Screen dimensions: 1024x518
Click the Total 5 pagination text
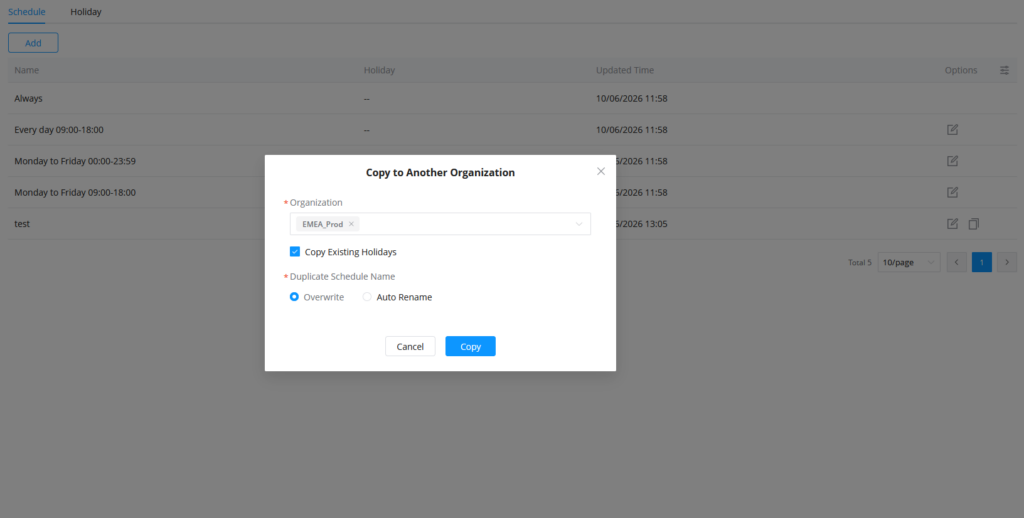click(859, 263)
